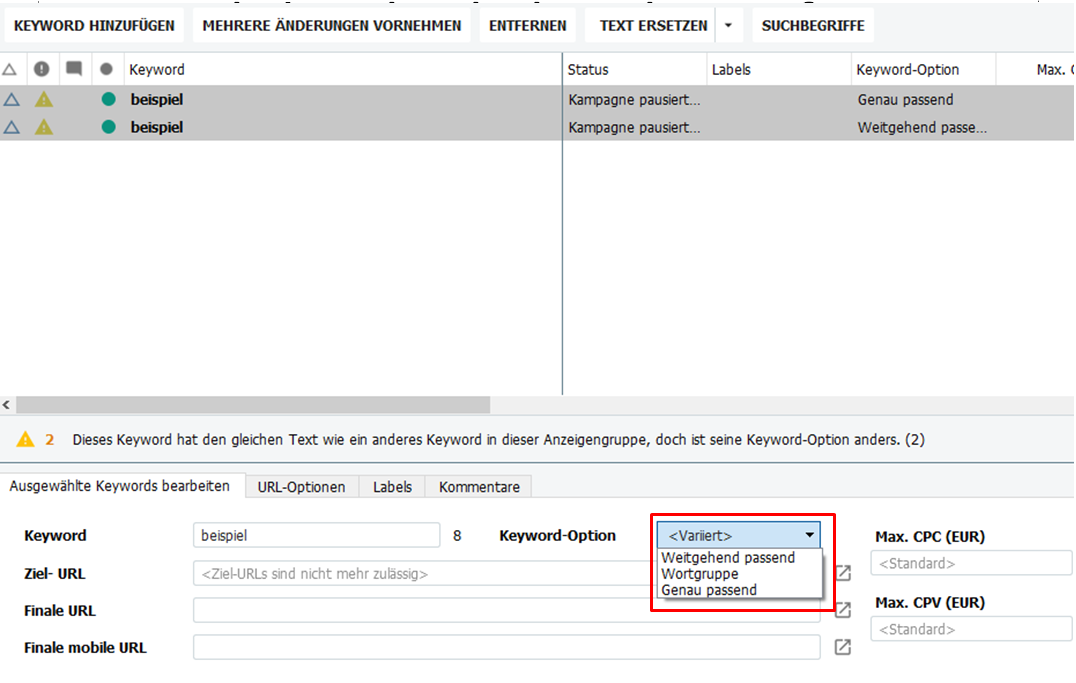Click the SUCHBEGRIFFE button
The width and height of the screenshot is (1076, 683).
click(813, 24)
